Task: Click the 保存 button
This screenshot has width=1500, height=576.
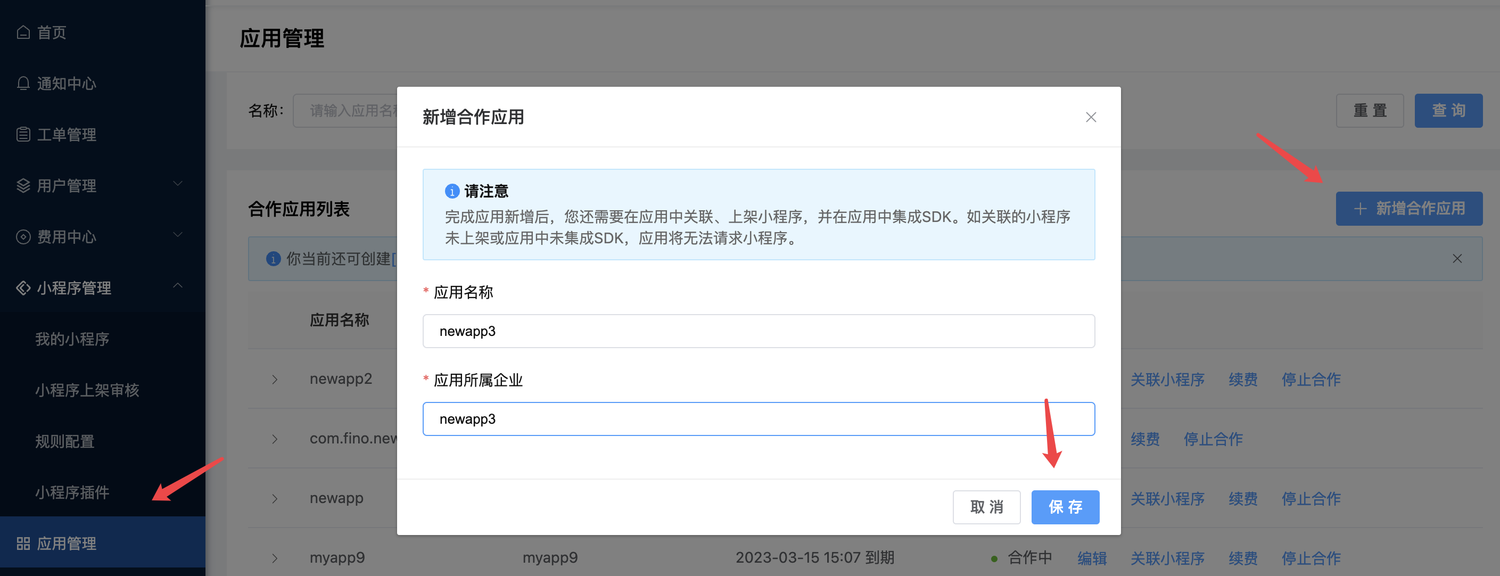Action: (1065, 507)
